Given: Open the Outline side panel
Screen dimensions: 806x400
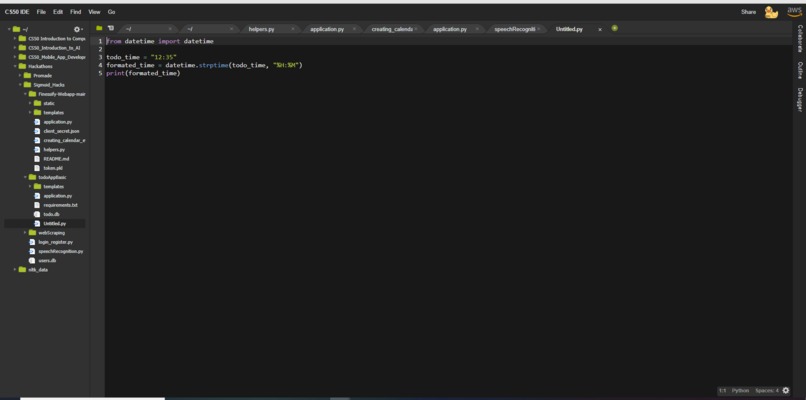Looking at the screenshot, I should [x=800, y=70].
